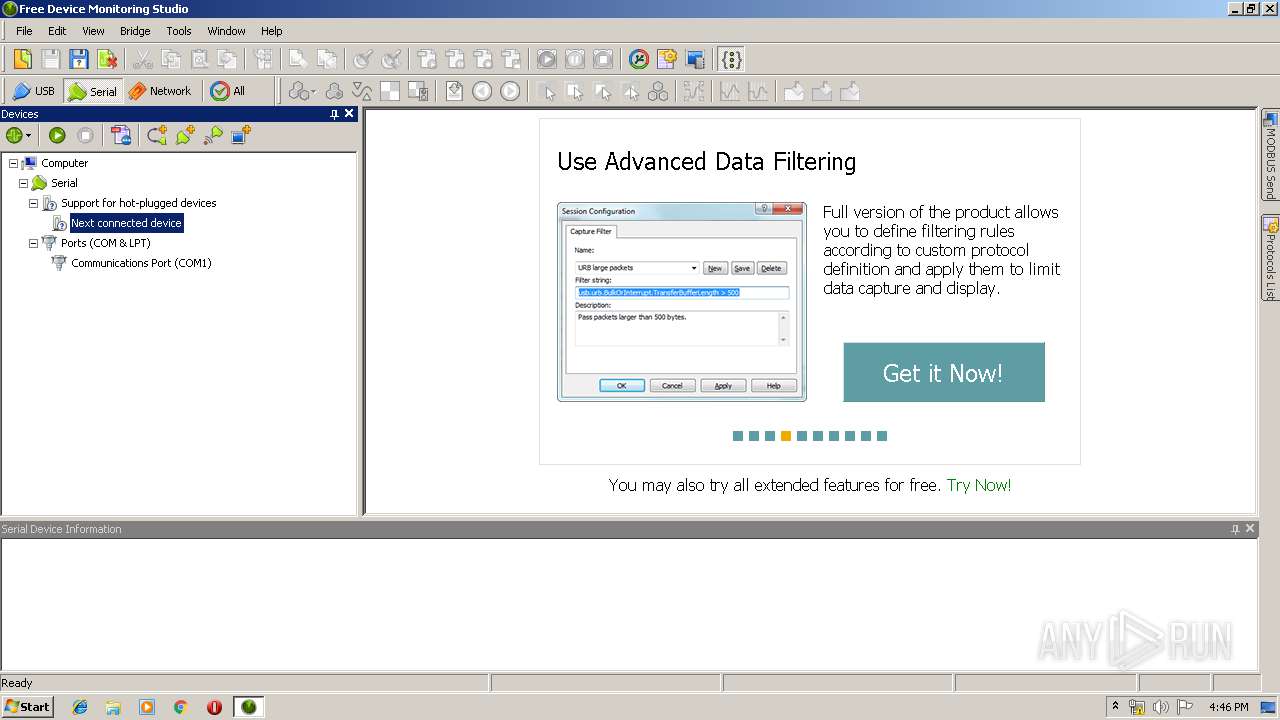The image size is (1280, 720).
Task: Click the three-hexagon cluster icon
Action: [x=335, y=91]
